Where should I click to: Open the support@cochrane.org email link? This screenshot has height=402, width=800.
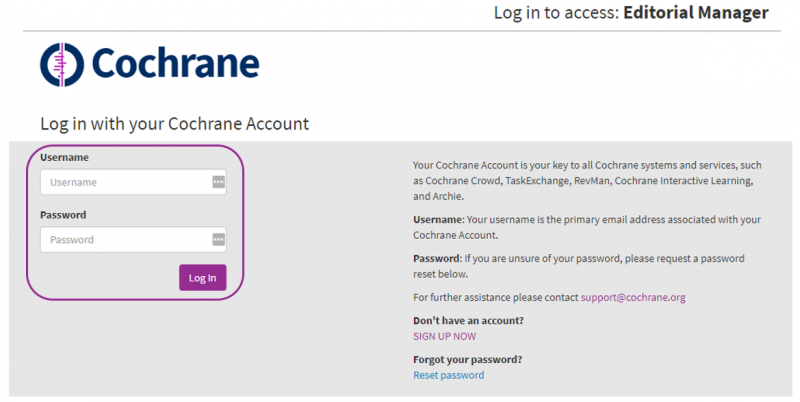point(632,297)
